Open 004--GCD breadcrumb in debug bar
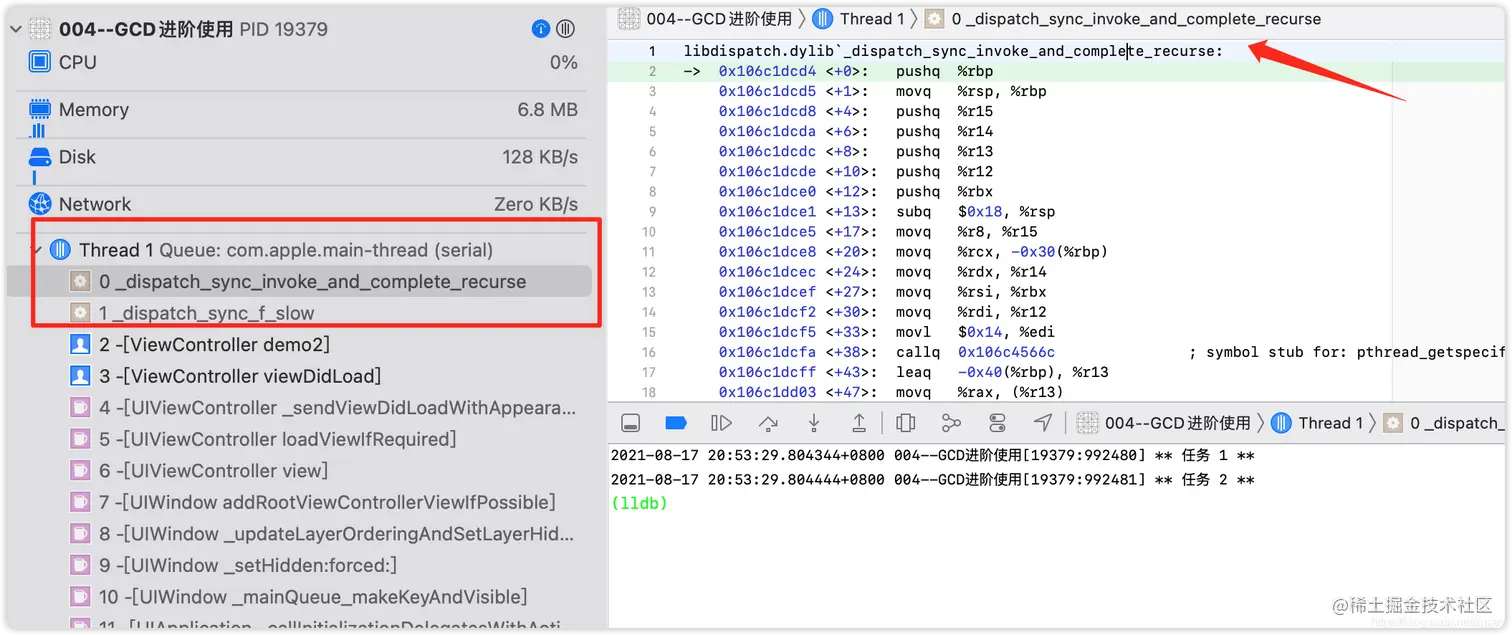This screenshot has height=635, width=1512. [1164, 423]
